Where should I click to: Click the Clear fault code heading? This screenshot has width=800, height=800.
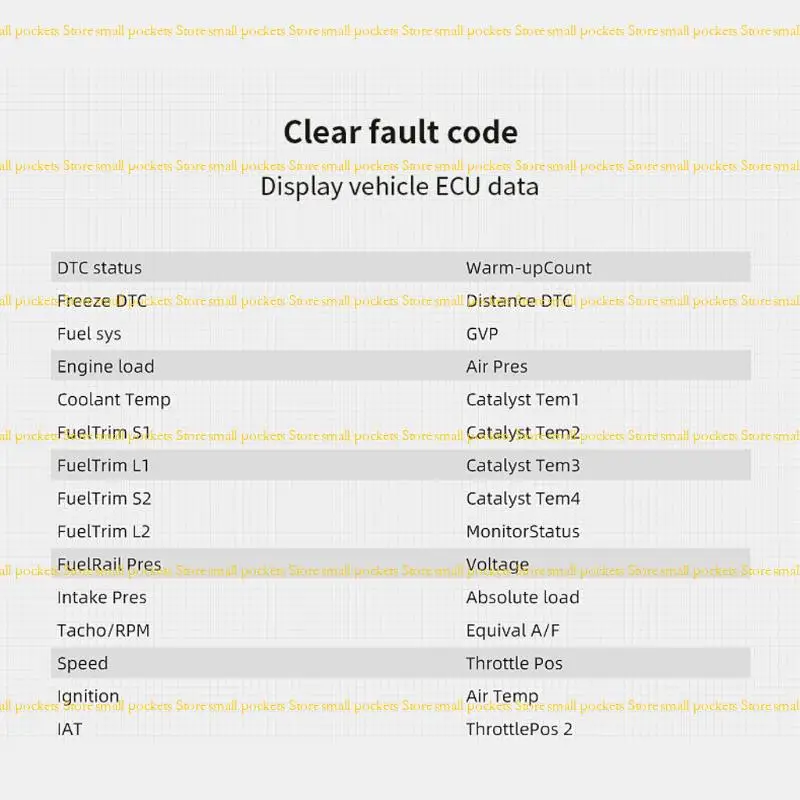[x=401, y=132]
